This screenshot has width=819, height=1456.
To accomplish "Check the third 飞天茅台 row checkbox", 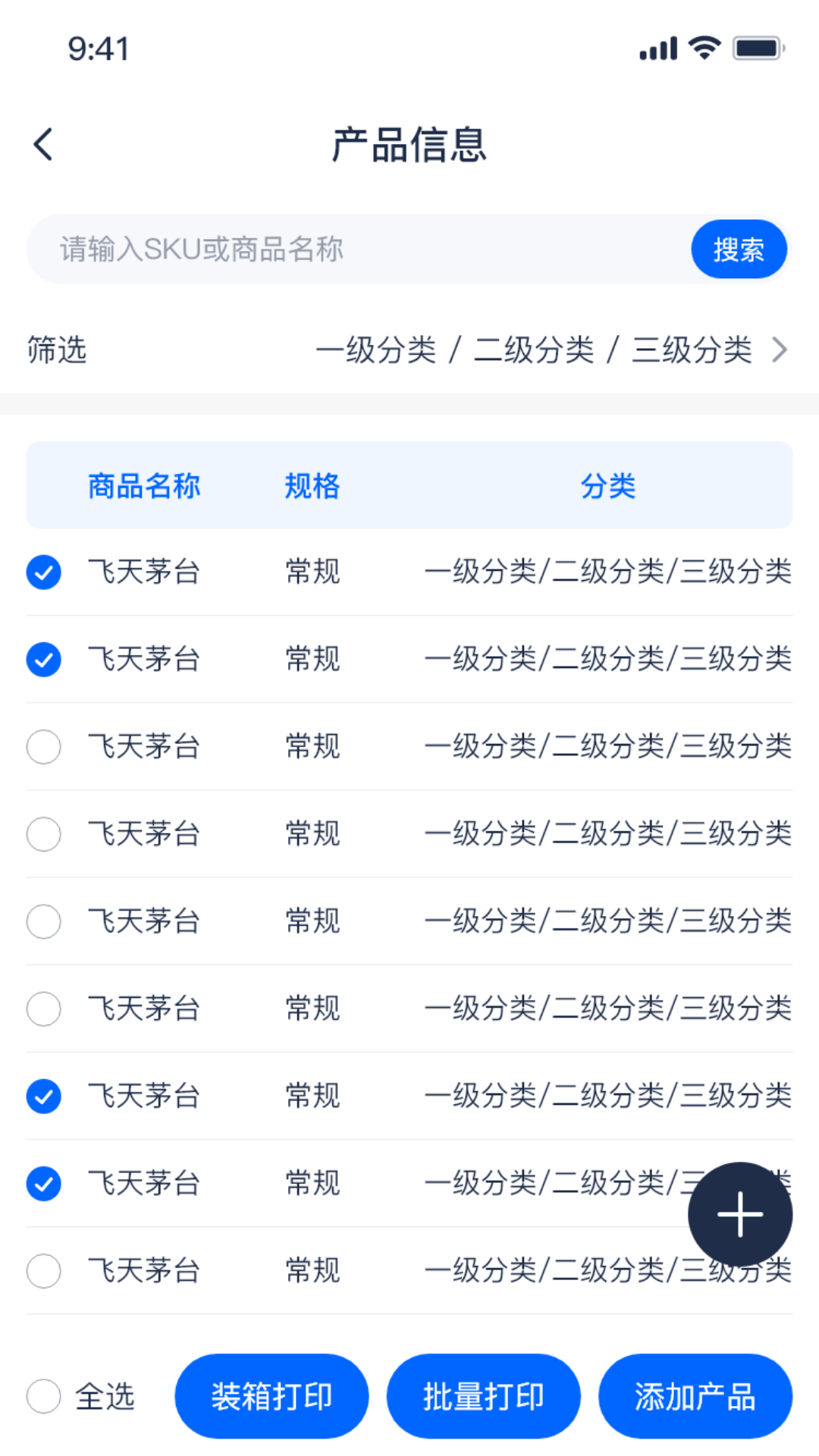I will [x=44, y=747].
